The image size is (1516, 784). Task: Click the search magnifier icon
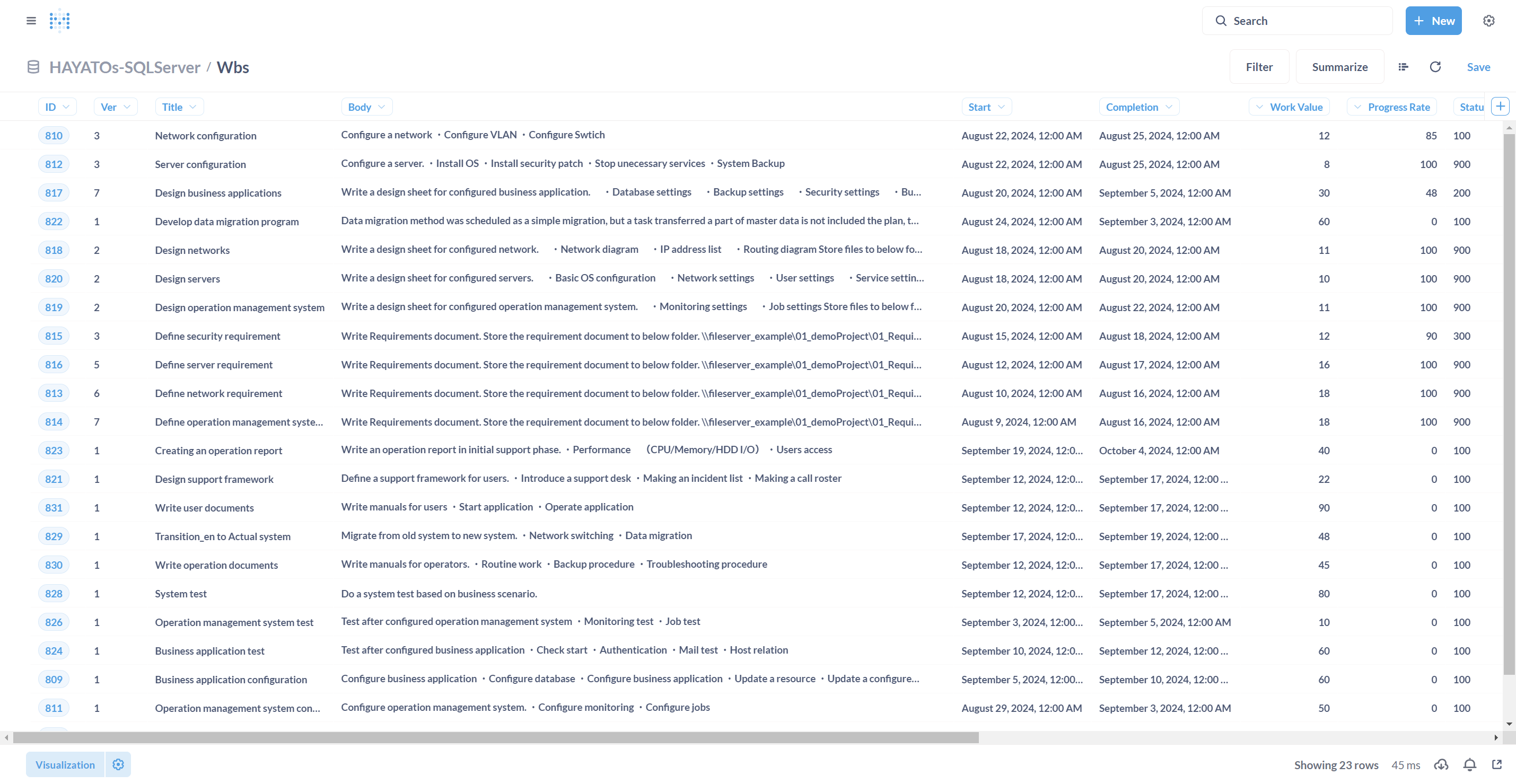(x=1221, y=21)
